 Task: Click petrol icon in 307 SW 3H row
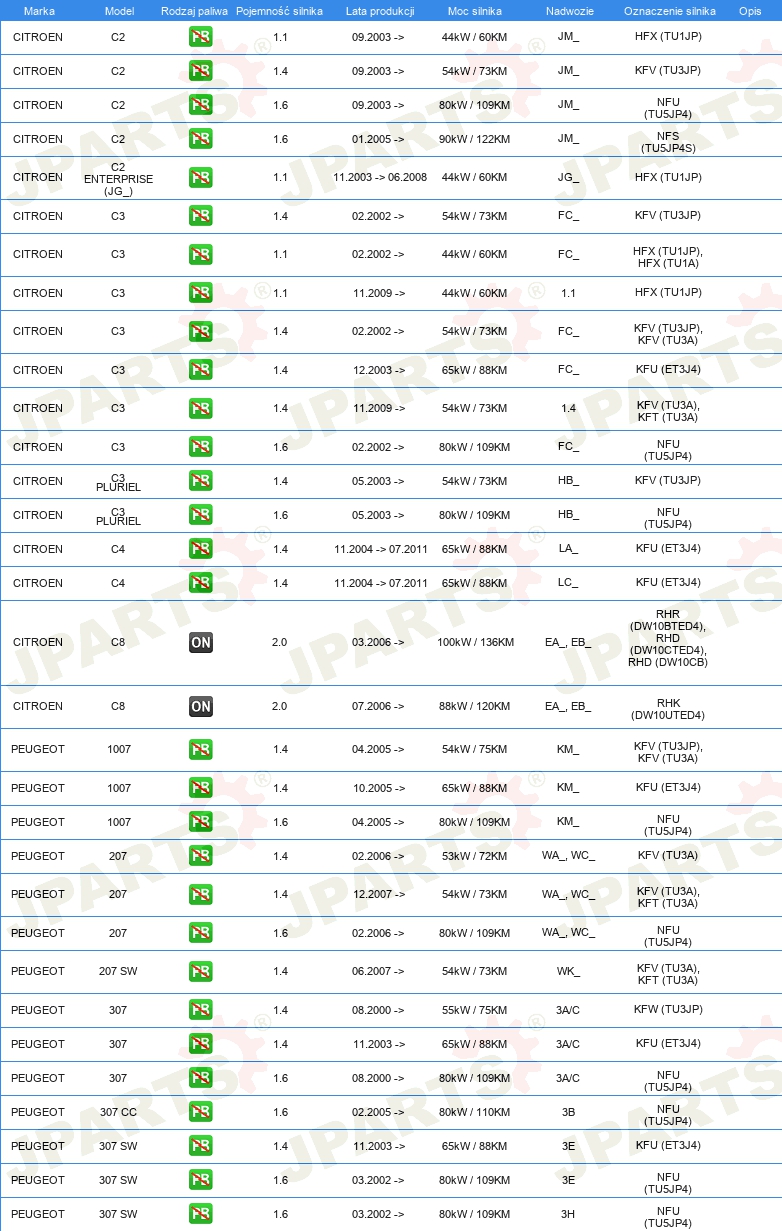click(201, 1214)
